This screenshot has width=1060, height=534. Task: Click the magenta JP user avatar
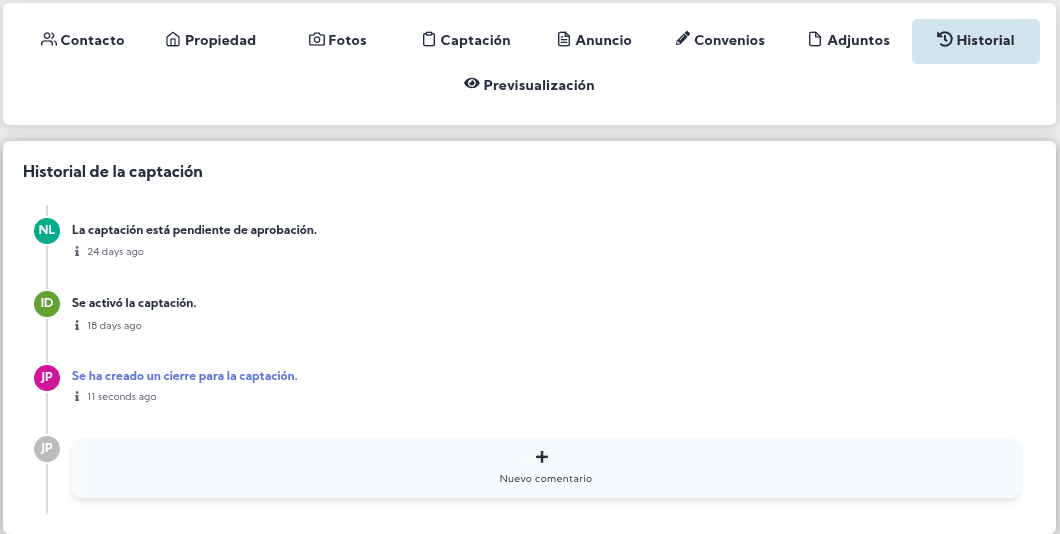pyautogui.click(x=46, y=377)
